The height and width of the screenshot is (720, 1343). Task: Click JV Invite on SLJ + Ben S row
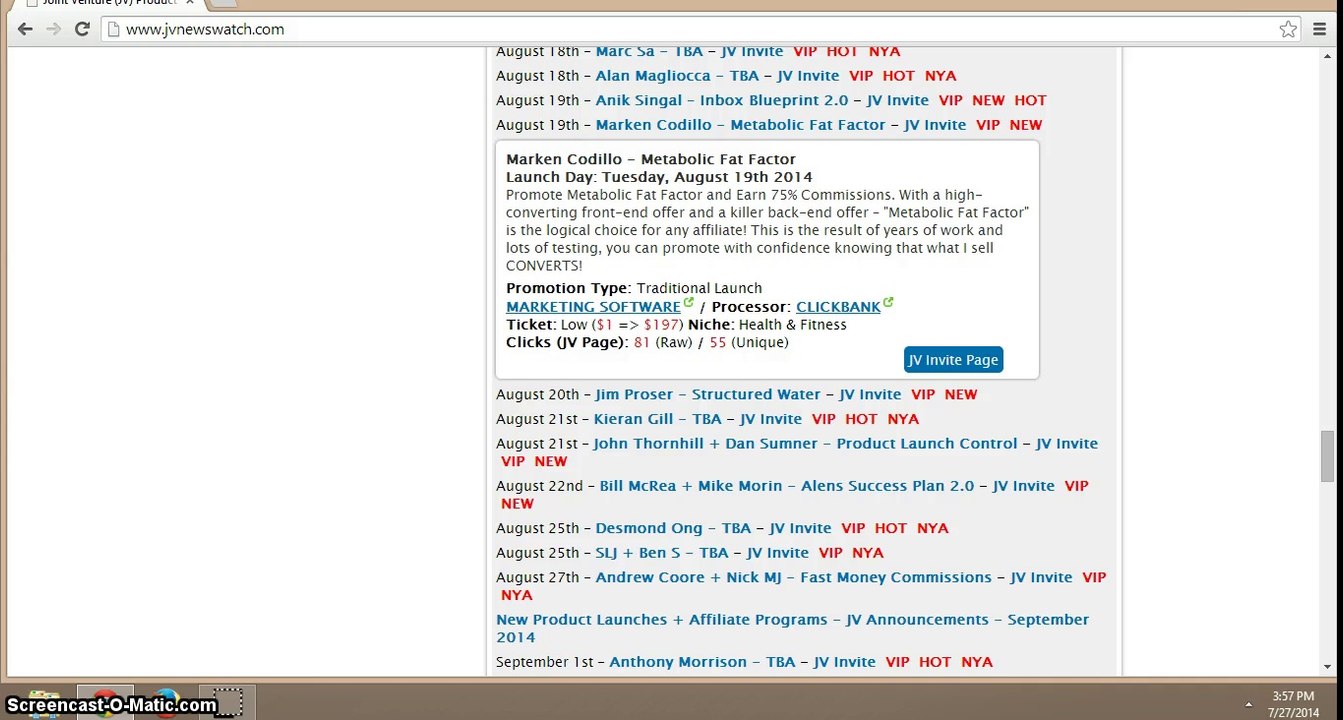click(x=778, y=553)
